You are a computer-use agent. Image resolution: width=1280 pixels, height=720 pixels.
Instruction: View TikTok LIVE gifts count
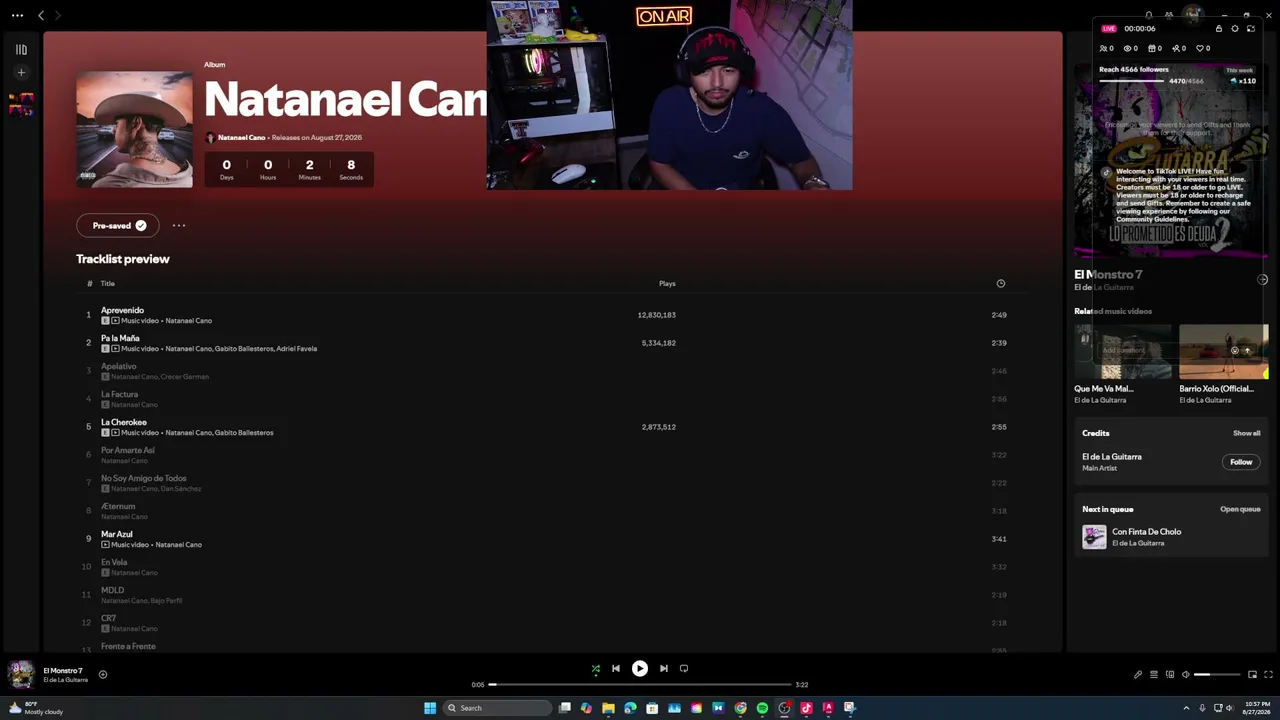(x=1155, y=48)
